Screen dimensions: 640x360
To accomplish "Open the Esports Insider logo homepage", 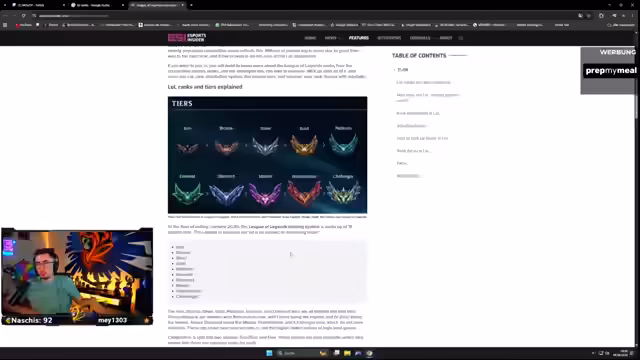I will coord(187,38).
